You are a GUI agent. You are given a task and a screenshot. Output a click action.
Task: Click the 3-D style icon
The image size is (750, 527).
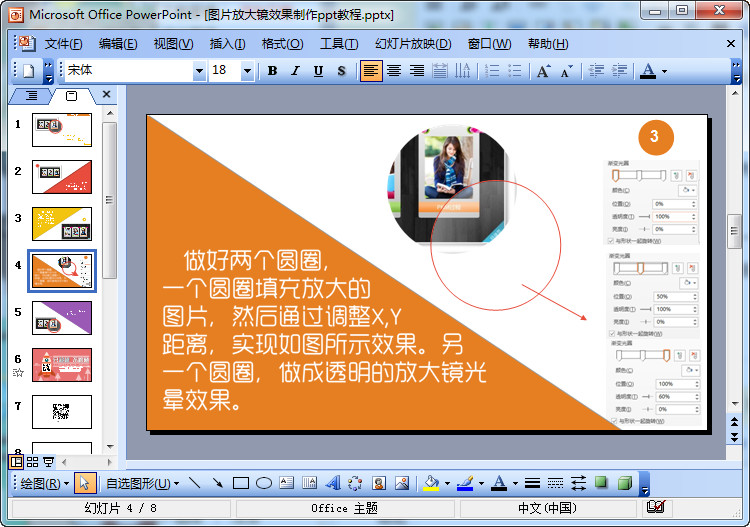click(625, 484)
